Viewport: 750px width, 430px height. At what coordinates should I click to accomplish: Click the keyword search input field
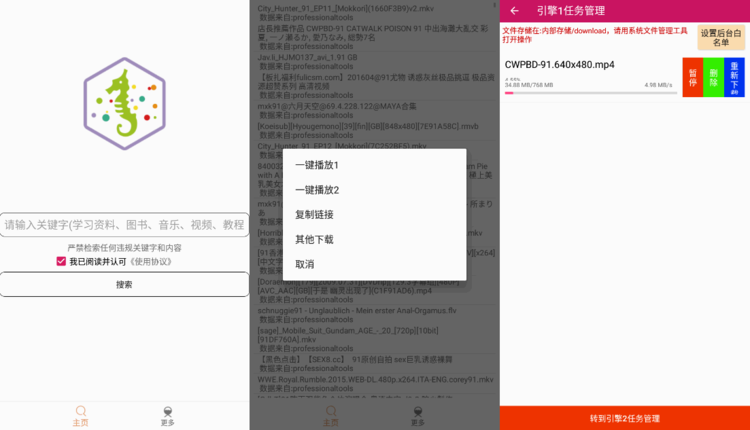click(x=124, y=225)
